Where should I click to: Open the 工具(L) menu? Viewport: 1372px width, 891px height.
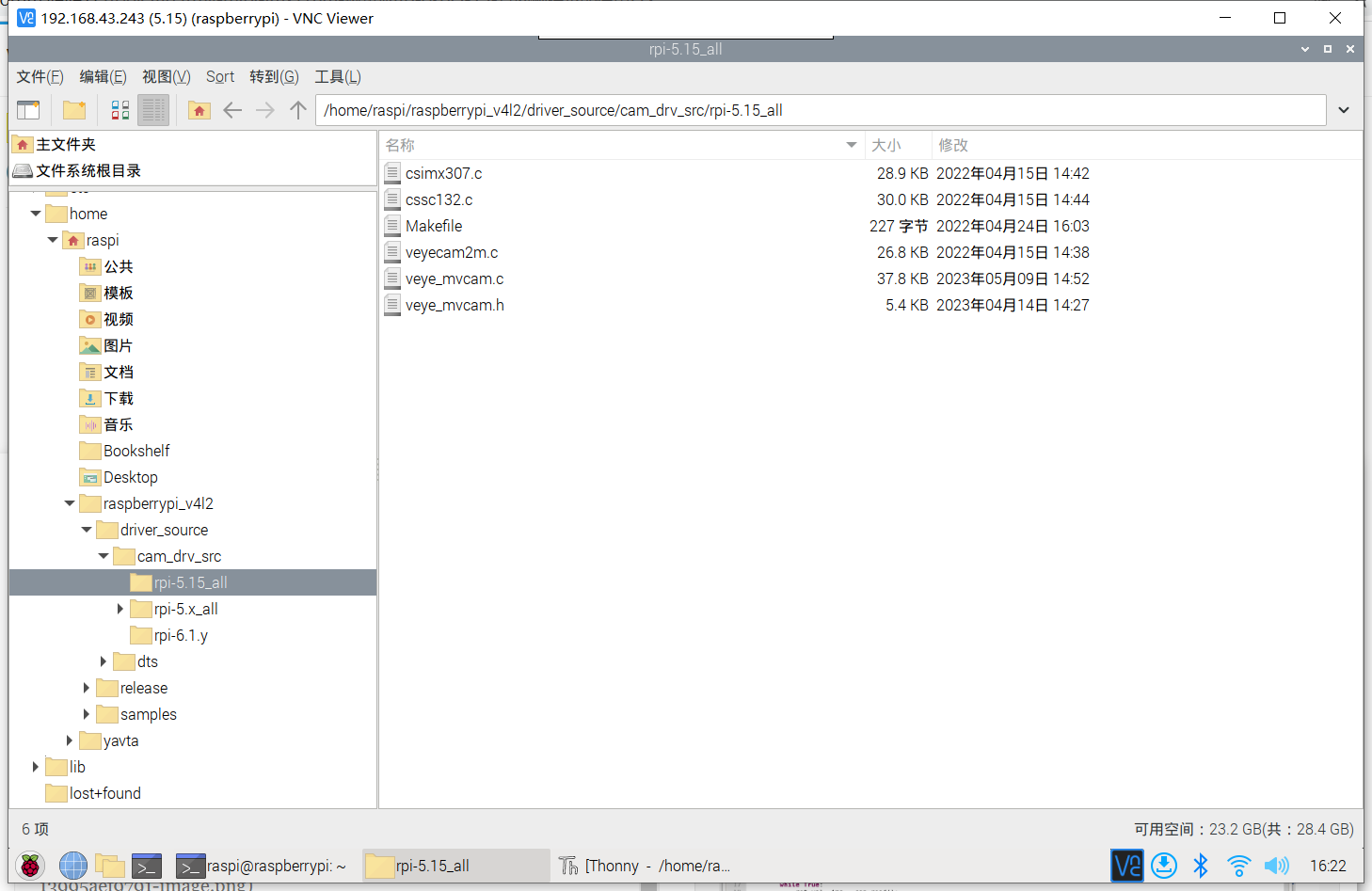[337, 77]
